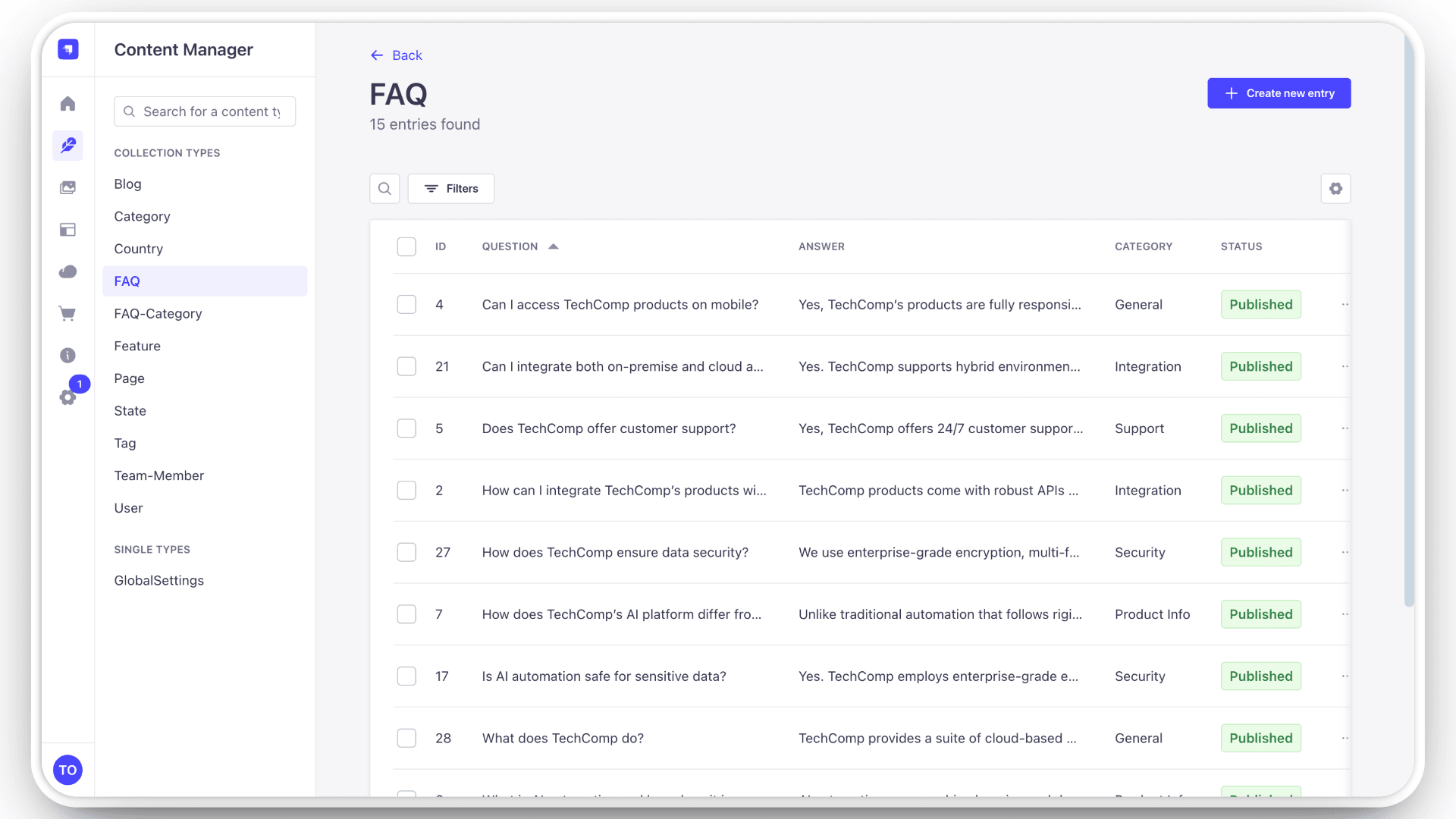Viewport: 1456px width, 819px height.
Task: Select the checkbox for entry ID 7
Action: pyautogui.click(x=406, y=614)
